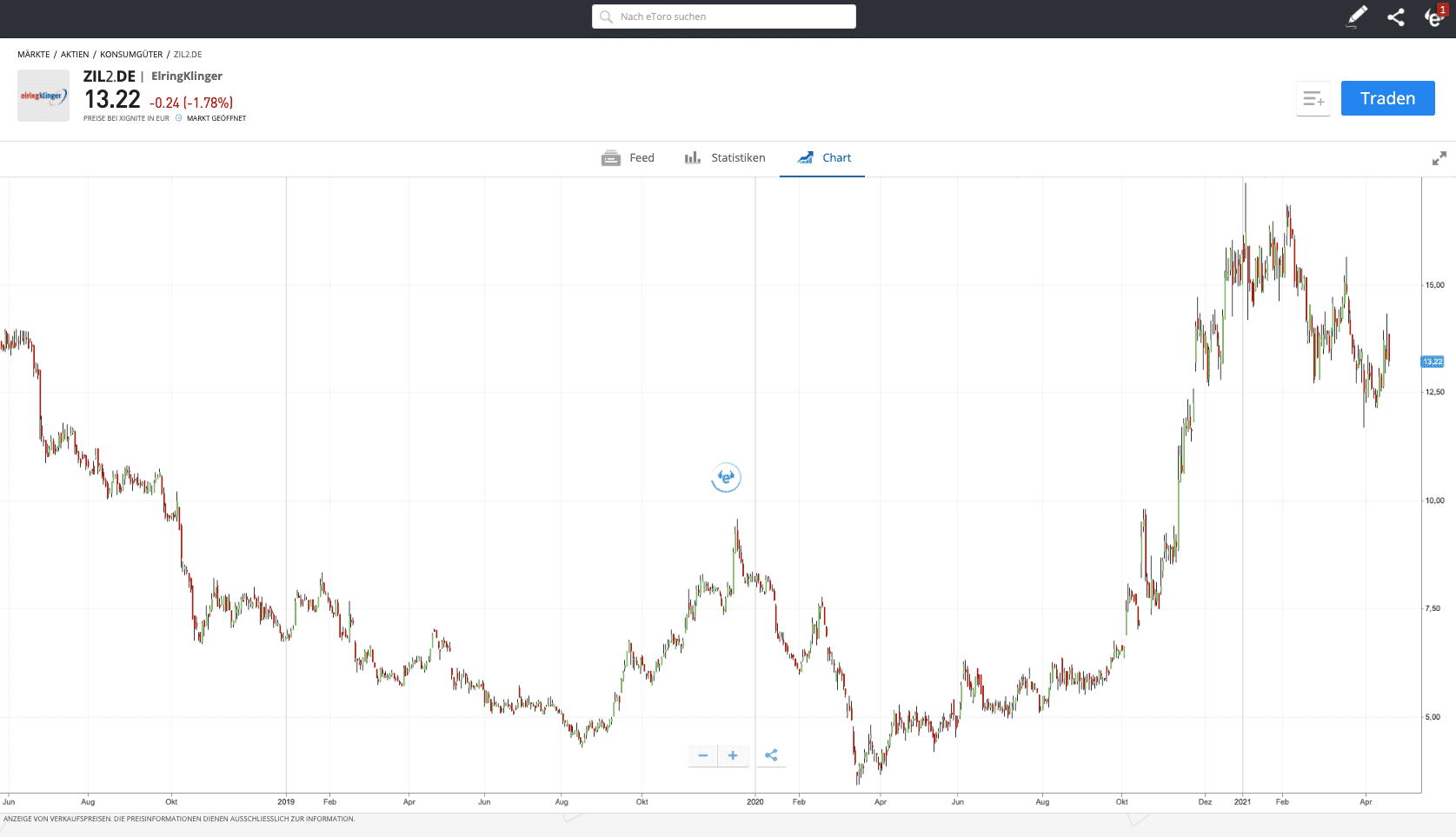Image resolution: width=1456 pixels, height=837 pixels.
Task: Zoom in chart with plus button
Action: (x=733, y=755)
